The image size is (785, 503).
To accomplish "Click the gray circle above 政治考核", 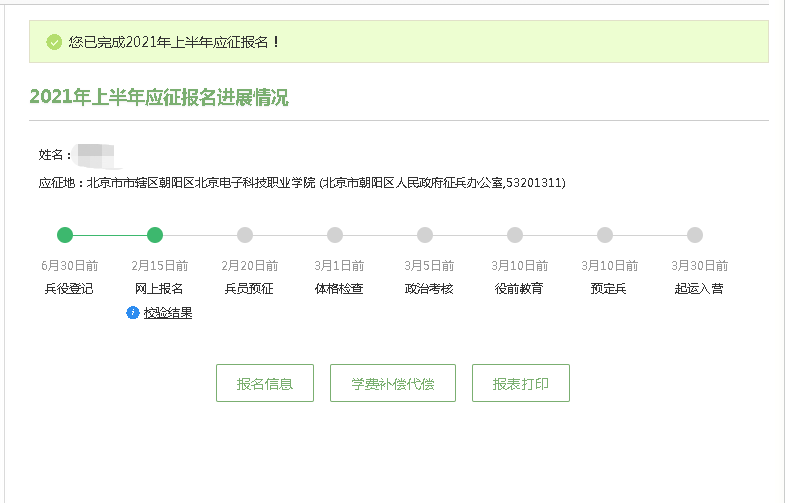I will point(425,235).
